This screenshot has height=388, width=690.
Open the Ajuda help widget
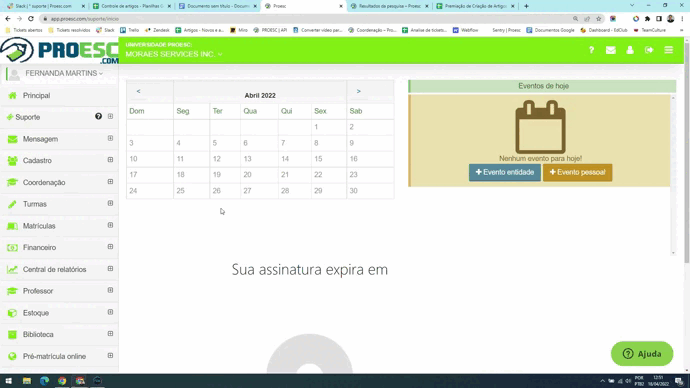(642, 354)
